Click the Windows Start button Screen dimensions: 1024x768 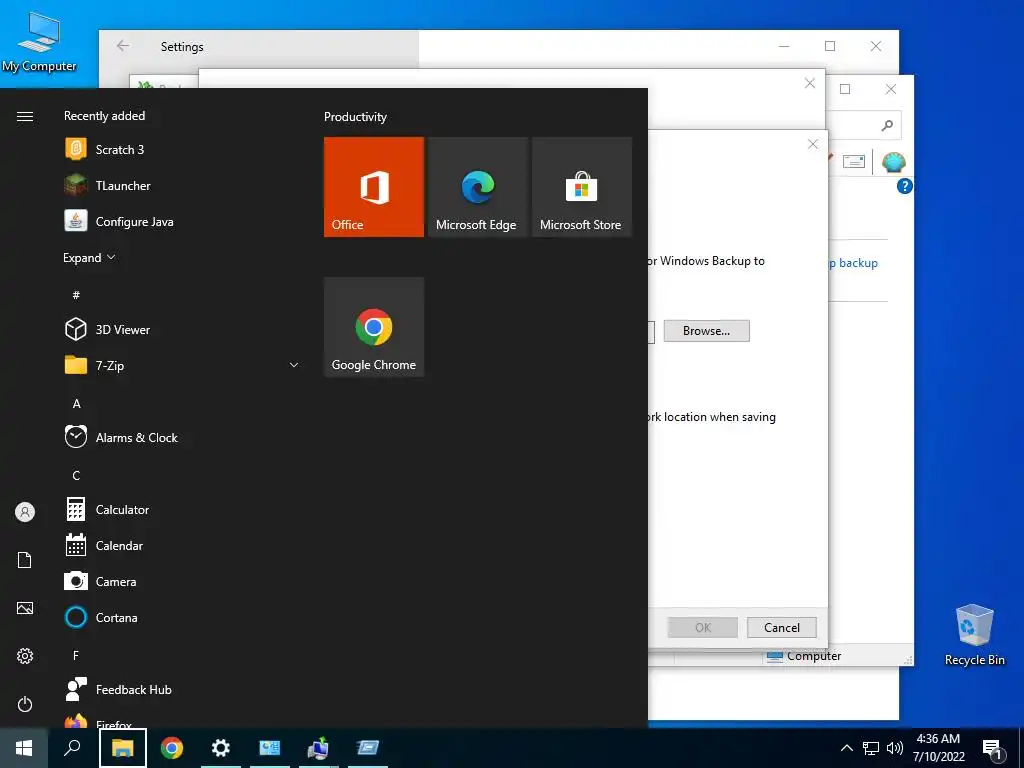pos(24,748)
